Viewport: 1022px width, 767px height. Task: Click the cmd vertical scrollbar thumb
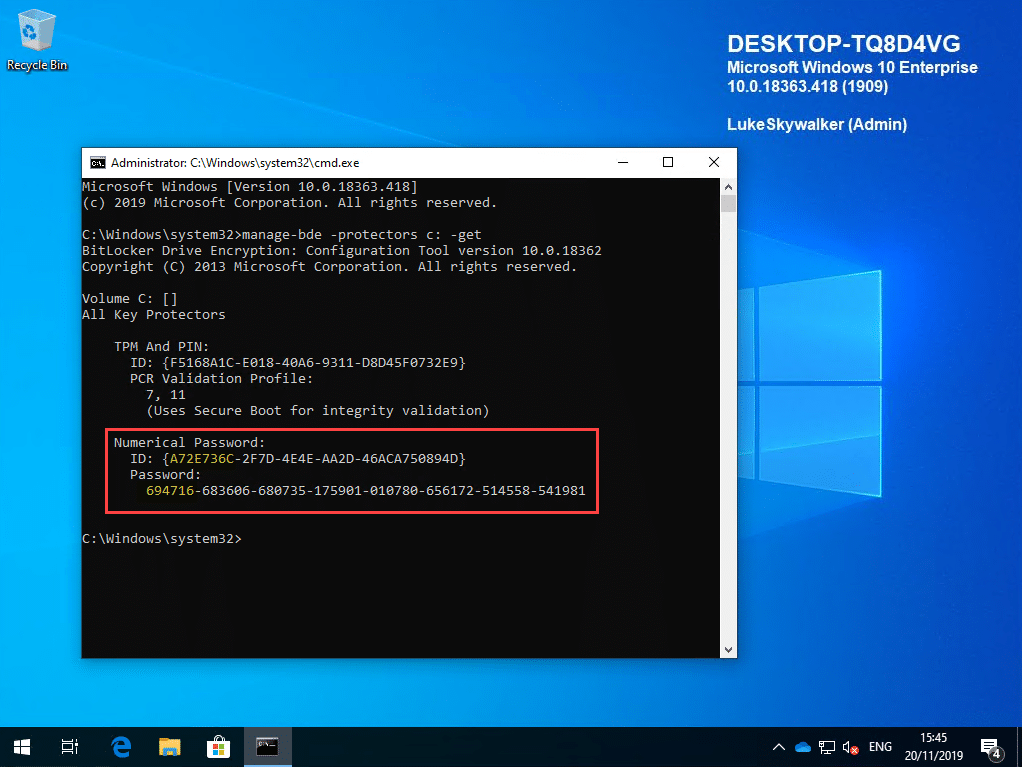[x=729, y=203]
